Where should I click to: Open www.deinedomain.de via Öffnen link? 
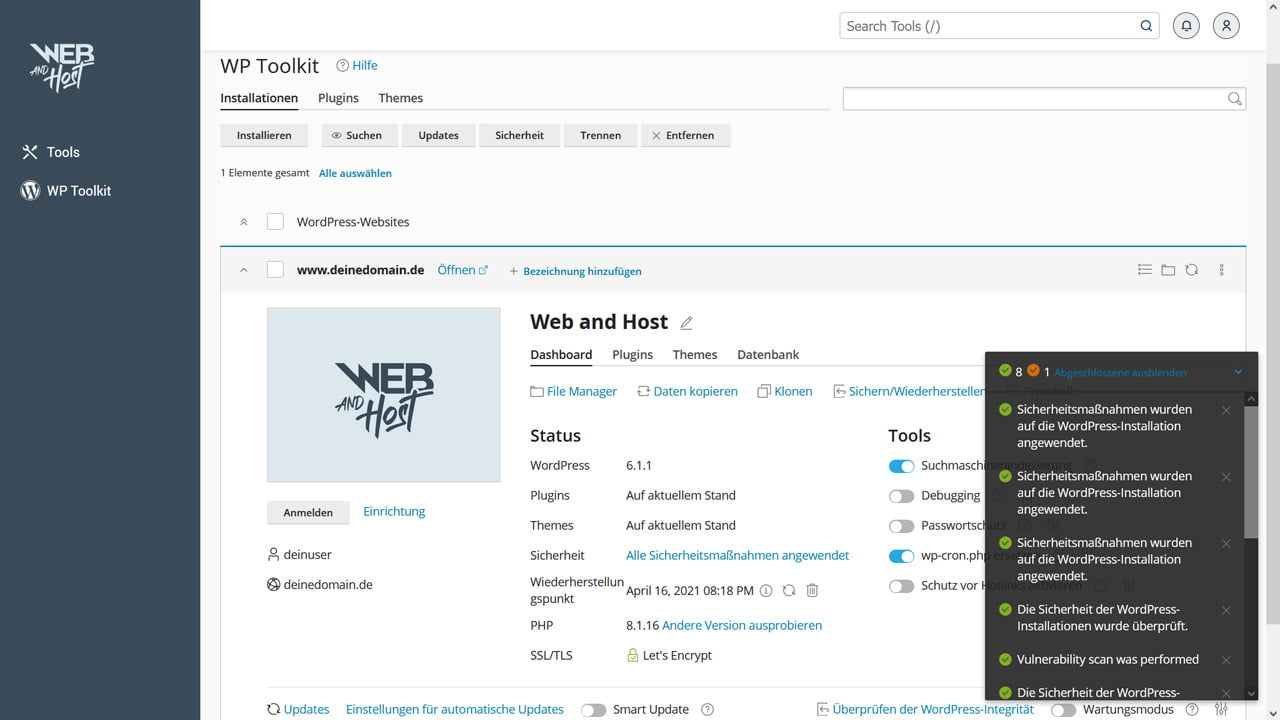tap(463, 270)
